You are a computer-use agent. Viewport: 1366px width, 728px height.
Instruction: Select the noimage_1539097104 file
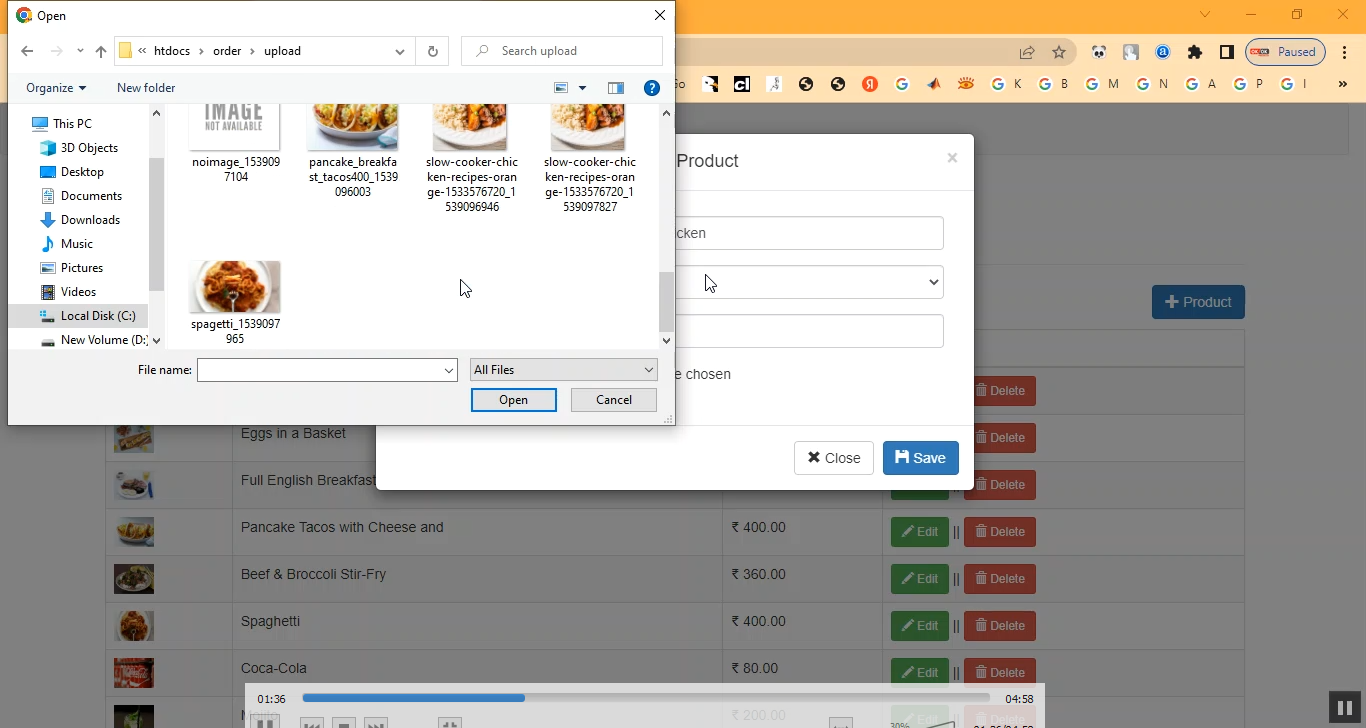(x=235, y=143)
